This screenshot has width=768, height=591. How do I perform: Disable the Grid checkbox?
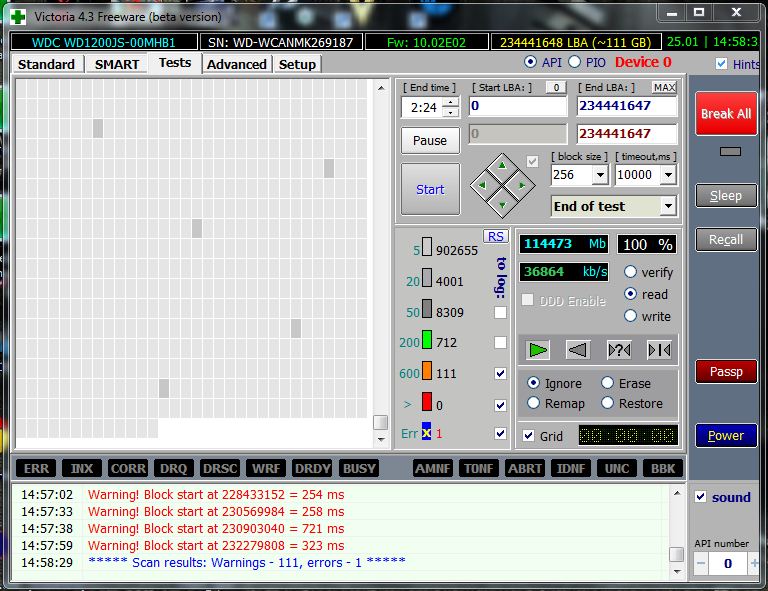(x=529, y=436)
